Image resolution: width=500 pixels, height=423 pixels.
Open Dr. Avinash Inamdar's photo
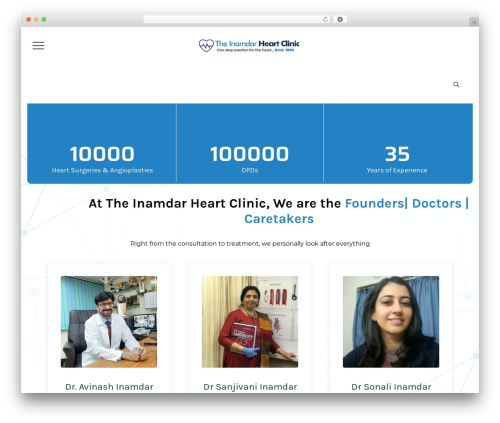click(x=109, y=322)
